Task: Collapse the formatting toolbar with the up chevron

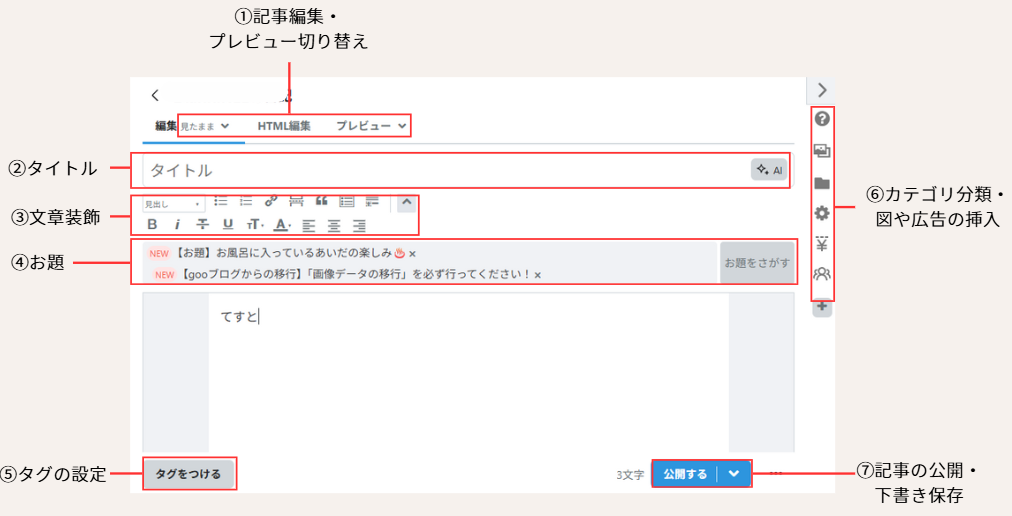Action: tap(406, 202)
